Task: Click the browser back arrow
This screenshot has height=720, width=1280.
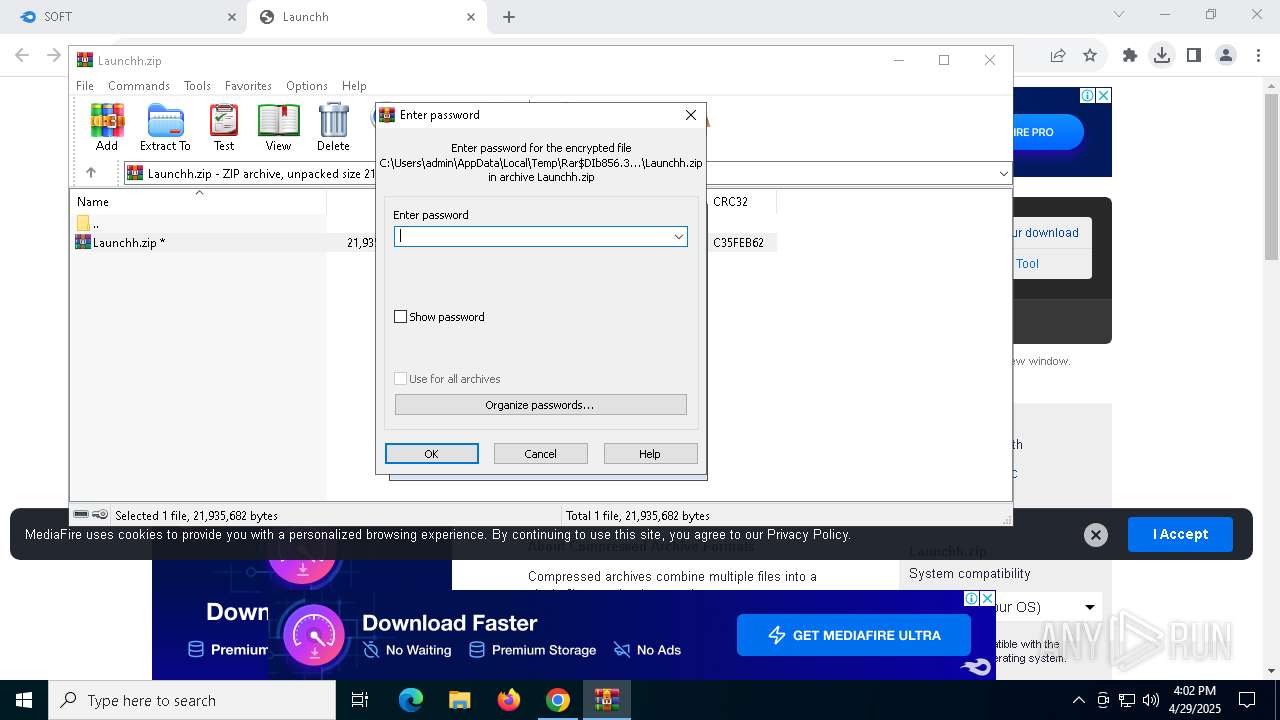Action: pos(22,56)
